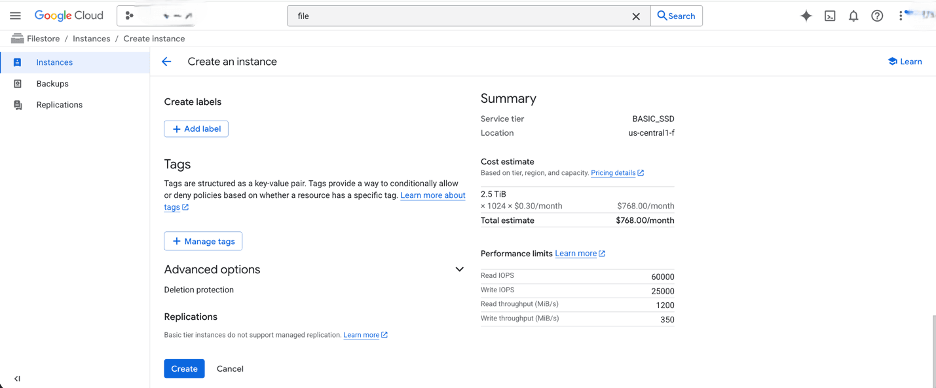
Task: Click the Backups sidebar icon
Action: [x=17, y=84]
